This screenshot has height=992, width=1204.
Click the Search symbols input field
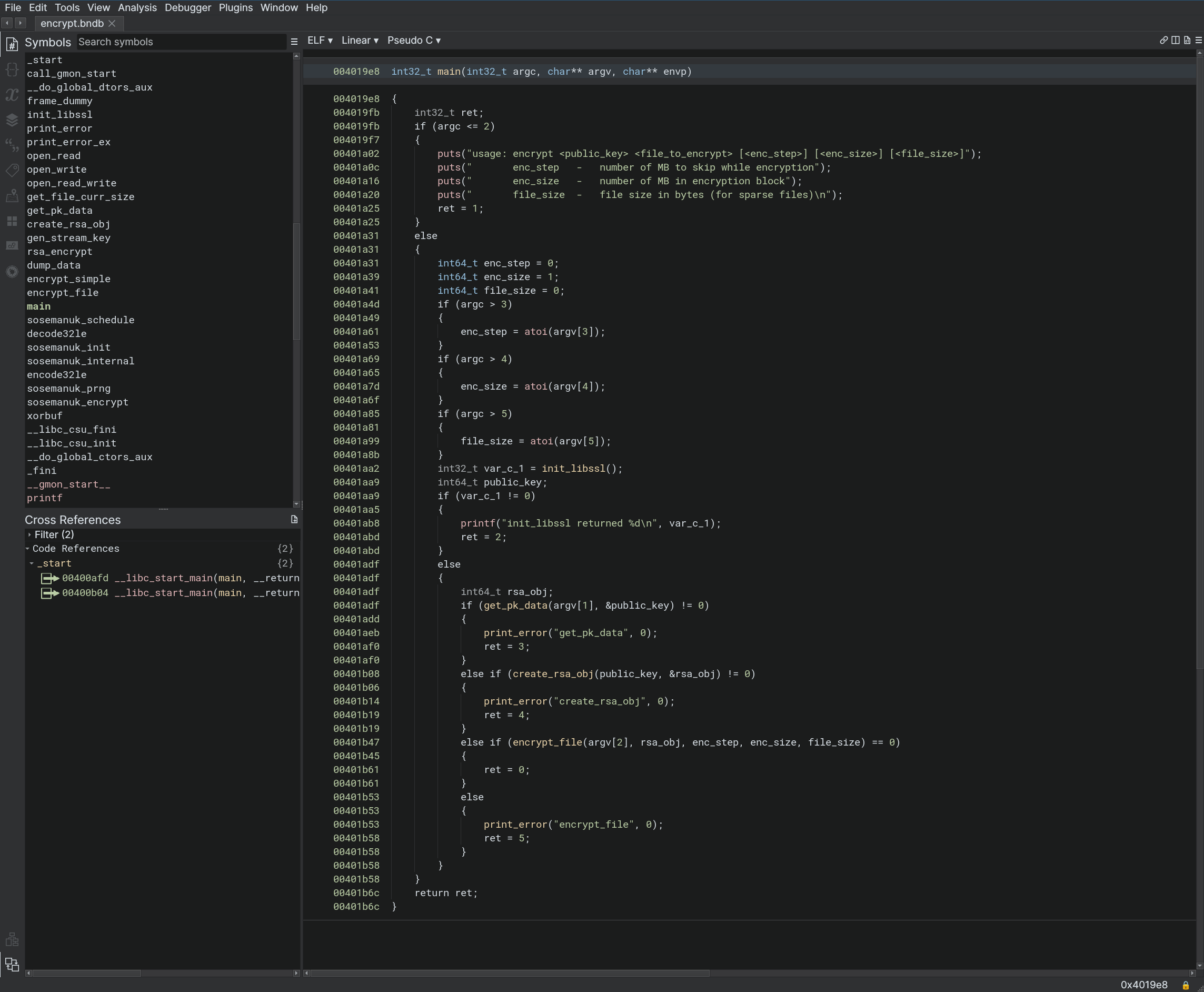point(181,42)
